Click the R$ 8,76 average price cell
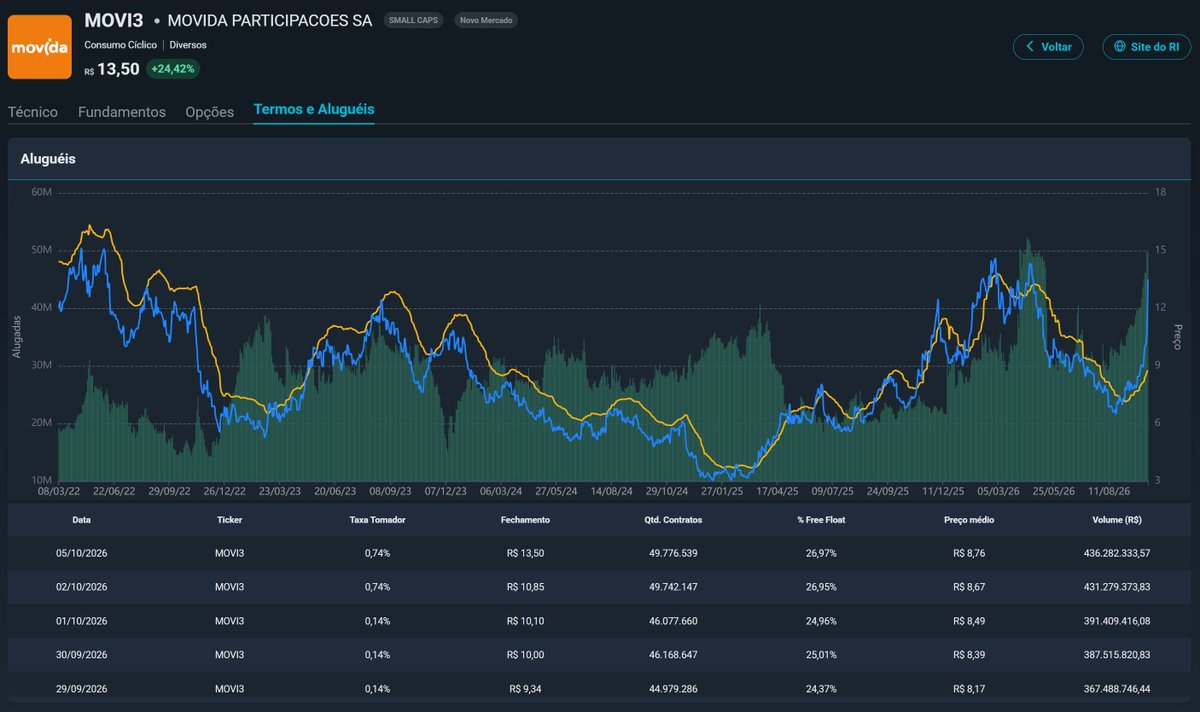This screenshot has height=712, width=1200. [x=969, y=553]
